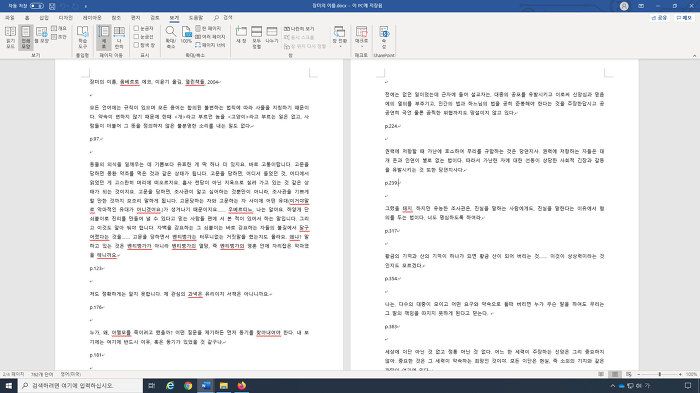Open Firefox from the taskbar
Screen dimensions: 700x393
242,385
